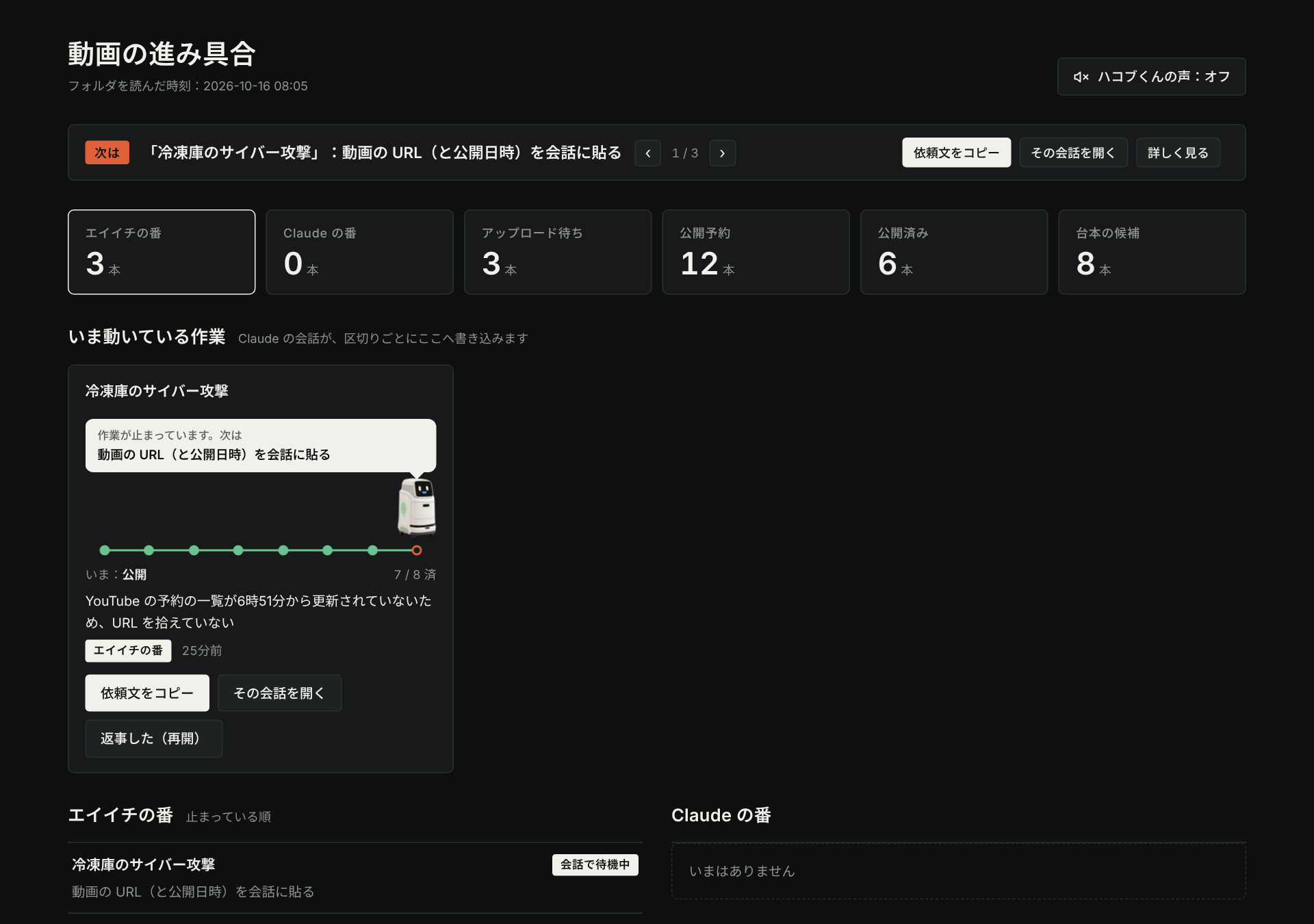Click the 会話で待機中 status badge
Screen dimensions: 1314x924
(595, 865)
